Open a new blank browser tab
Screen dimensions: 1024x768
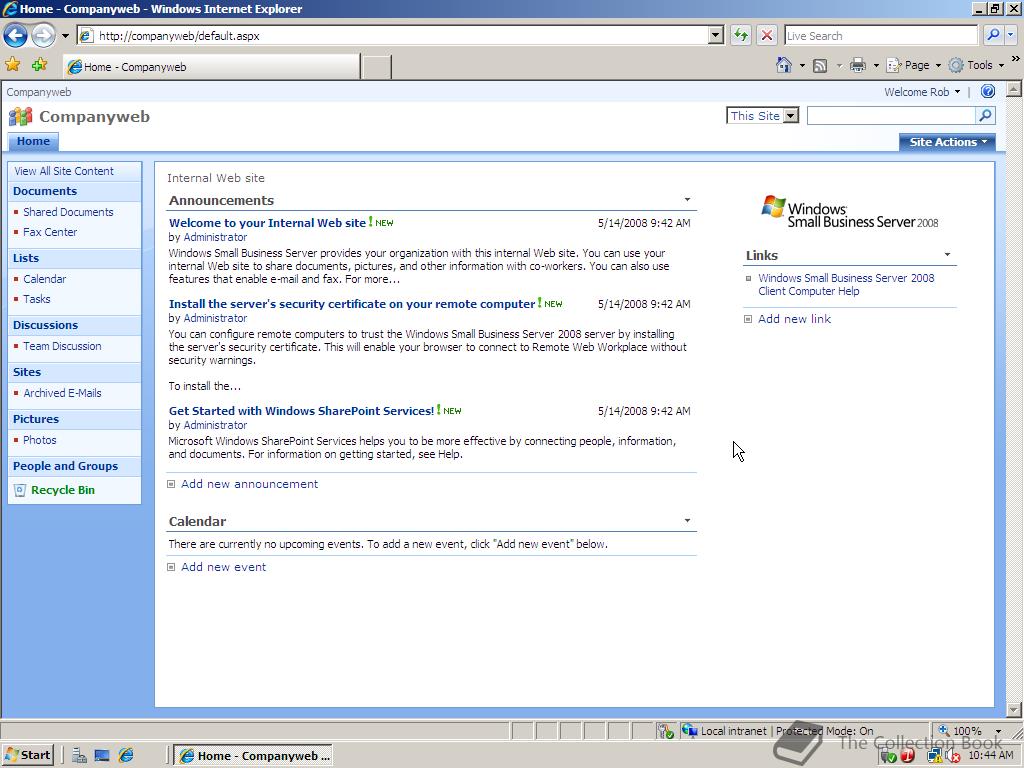[x=376, y=67]
